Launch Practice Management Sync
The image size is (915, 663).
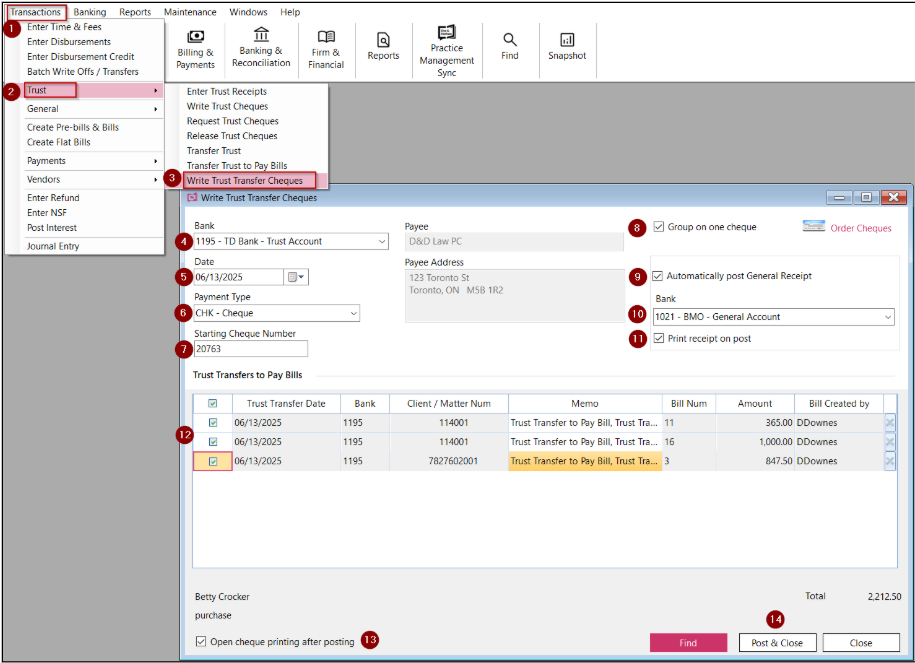[x=447, y=48]
